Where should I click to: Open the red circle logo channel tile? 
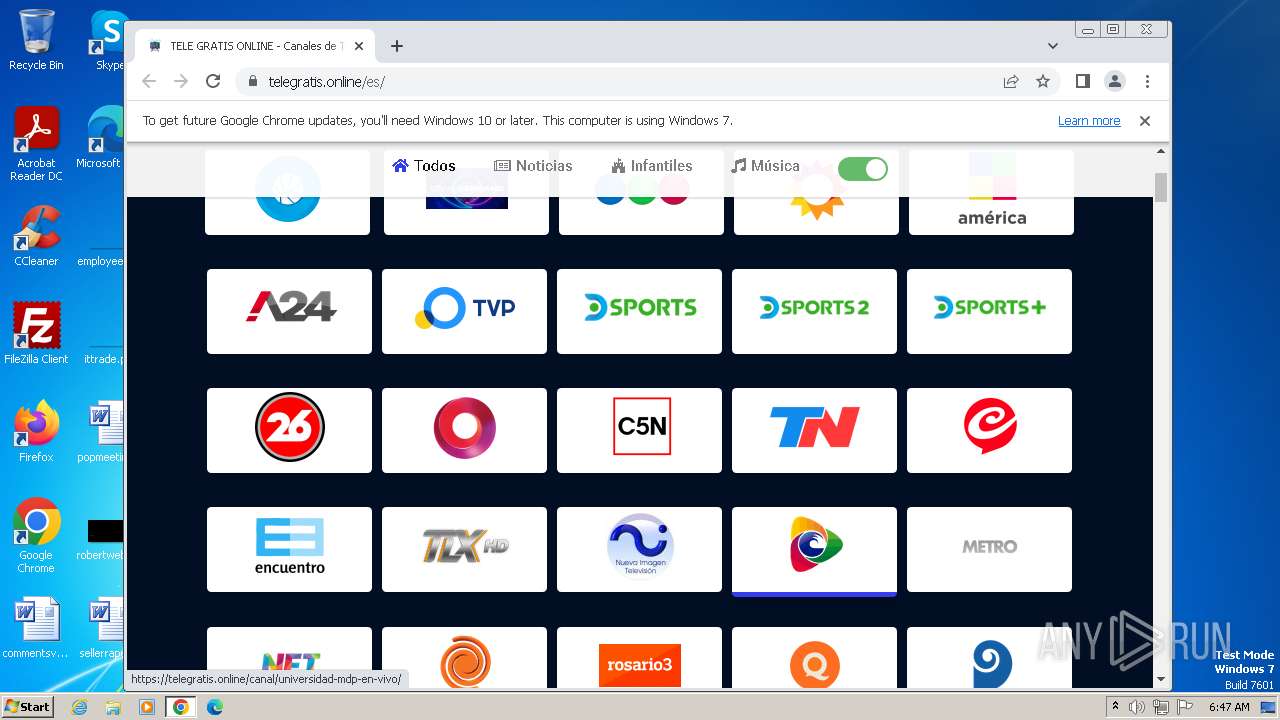464,430
